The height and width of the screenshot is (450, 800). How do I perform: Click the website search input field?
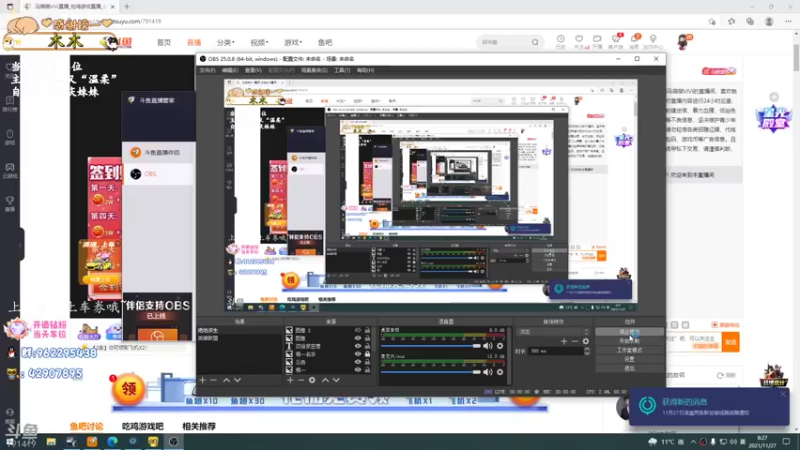pos(503,42)
